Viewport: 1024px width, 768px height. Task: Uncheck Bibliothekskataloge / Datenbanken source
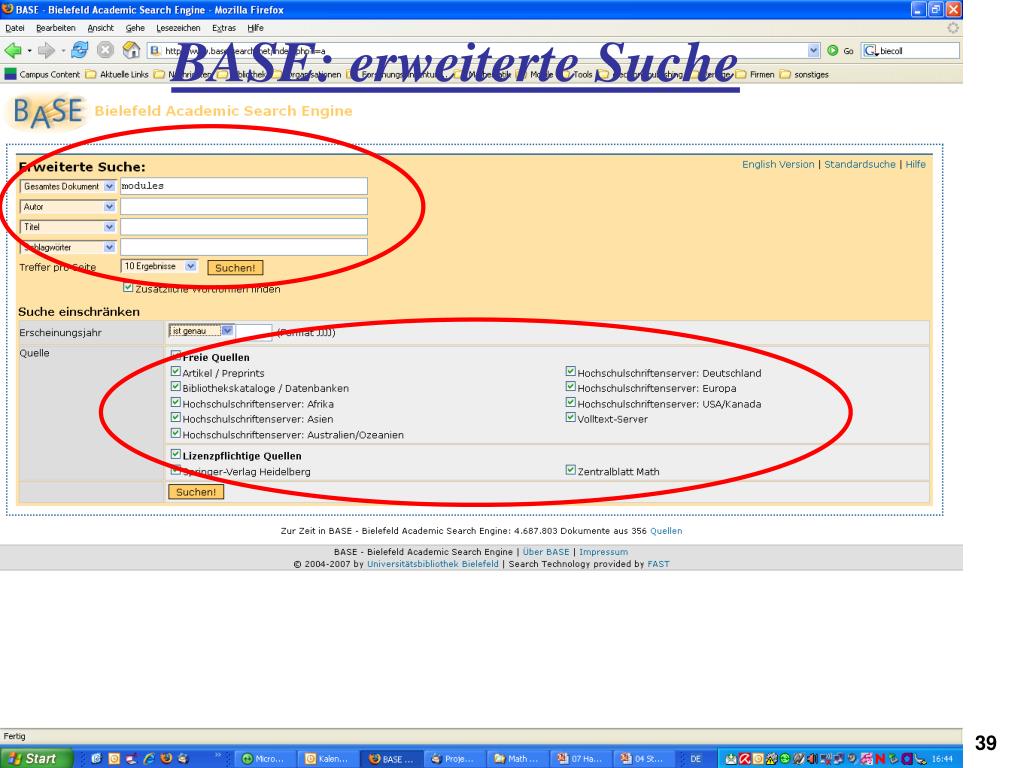point(176,387)
